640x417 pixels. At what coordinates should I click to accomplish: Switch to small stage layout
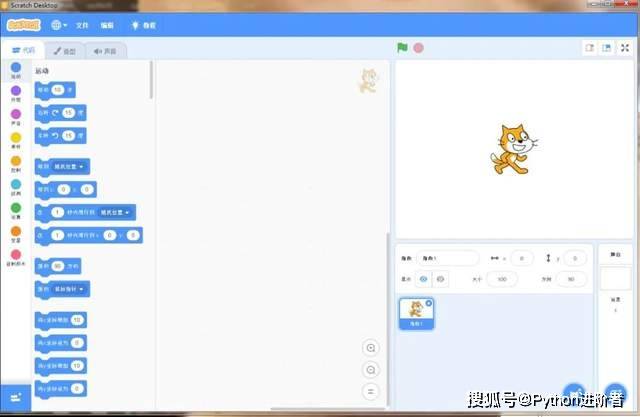click(589, 48)
